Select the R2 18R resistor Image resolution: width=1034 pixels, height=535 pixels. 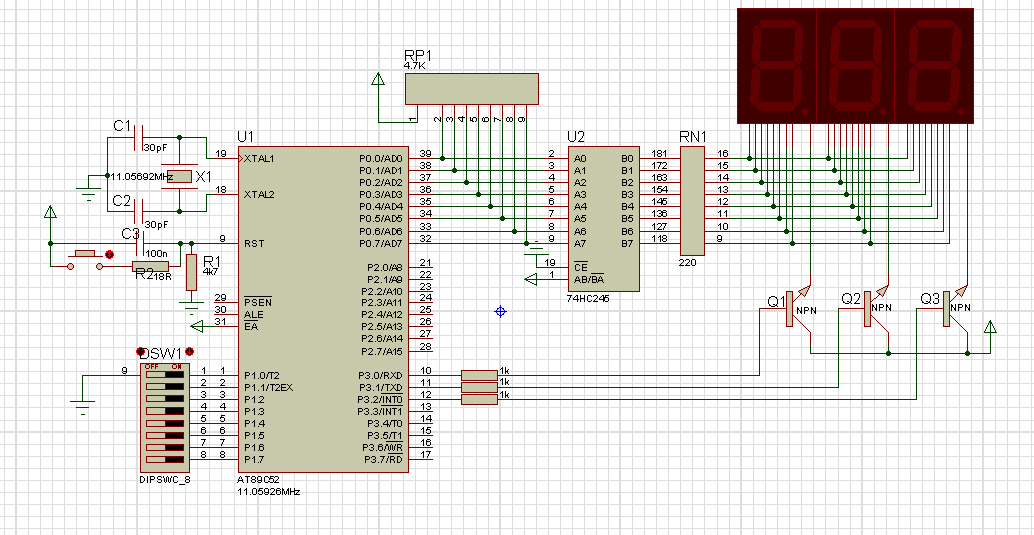click(x=152, y=267)
